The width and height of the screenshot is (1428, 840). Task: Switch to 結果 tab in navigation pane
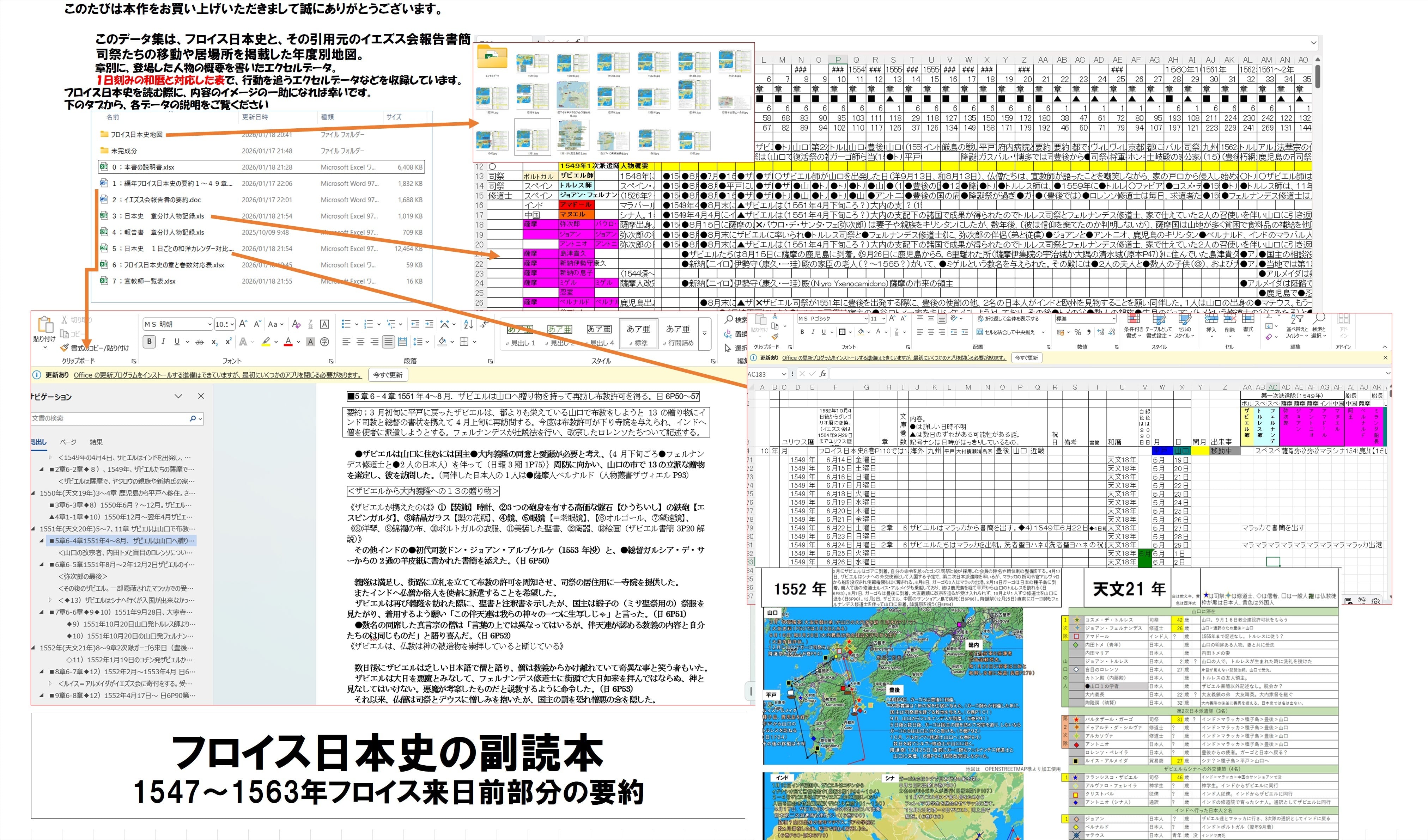96,442
